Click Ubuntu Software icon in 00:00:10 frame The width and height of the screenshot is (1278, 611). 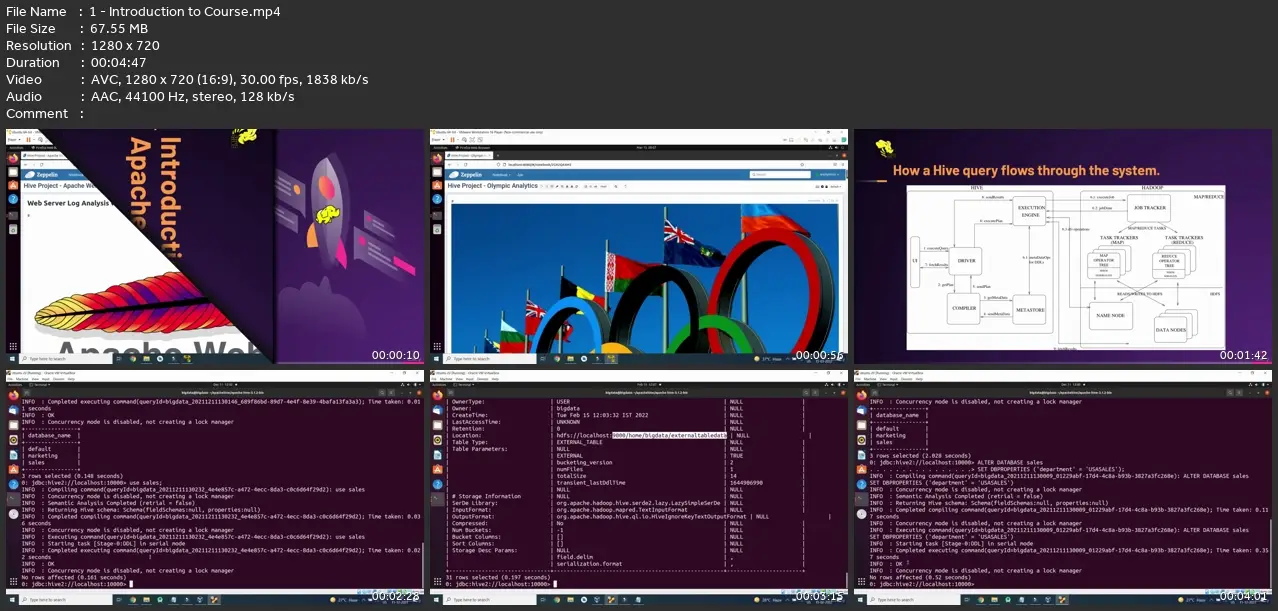coord(13,185)
